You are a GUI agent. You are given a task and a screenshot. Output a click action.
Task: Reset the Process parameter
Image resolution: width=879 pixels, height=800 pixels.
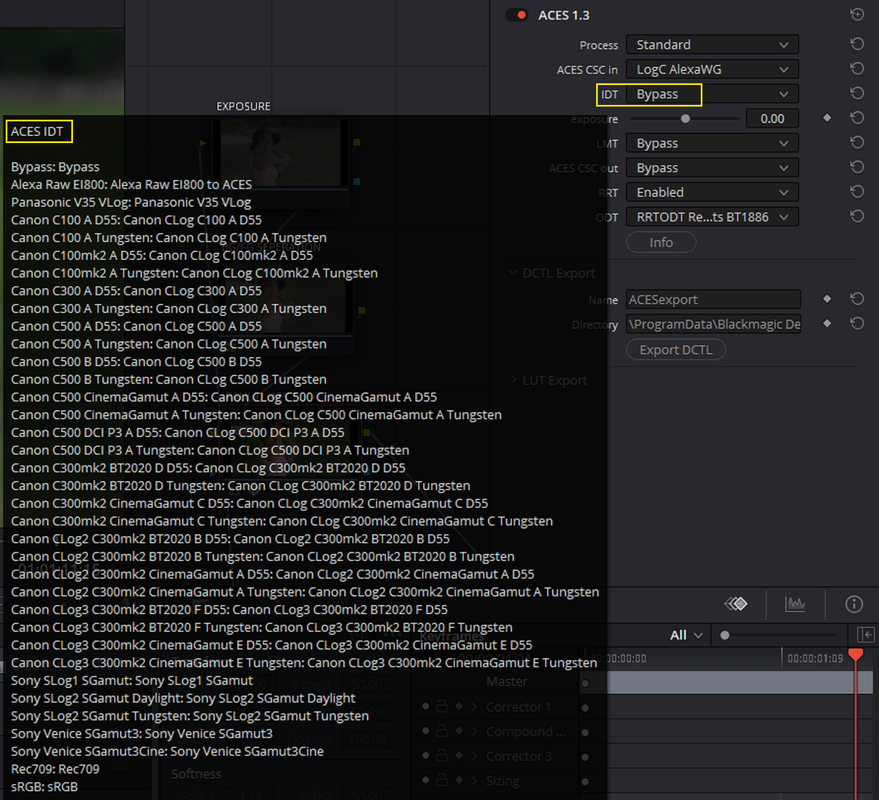[x=857, y=44]
